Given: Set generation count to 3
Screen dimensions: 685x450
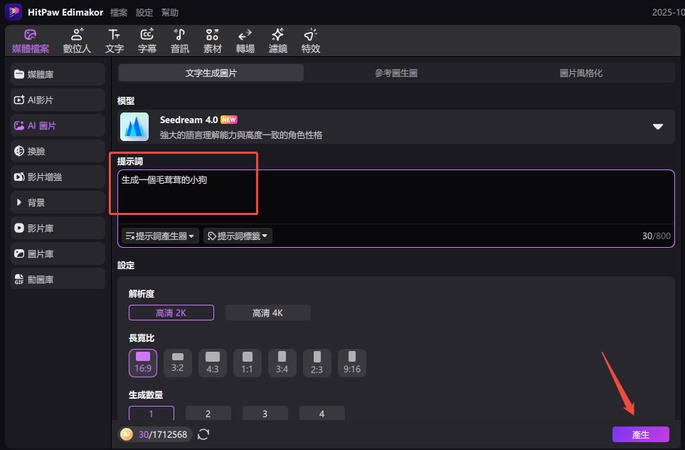Looking at the screenshot, I should (x=264, y=413).
